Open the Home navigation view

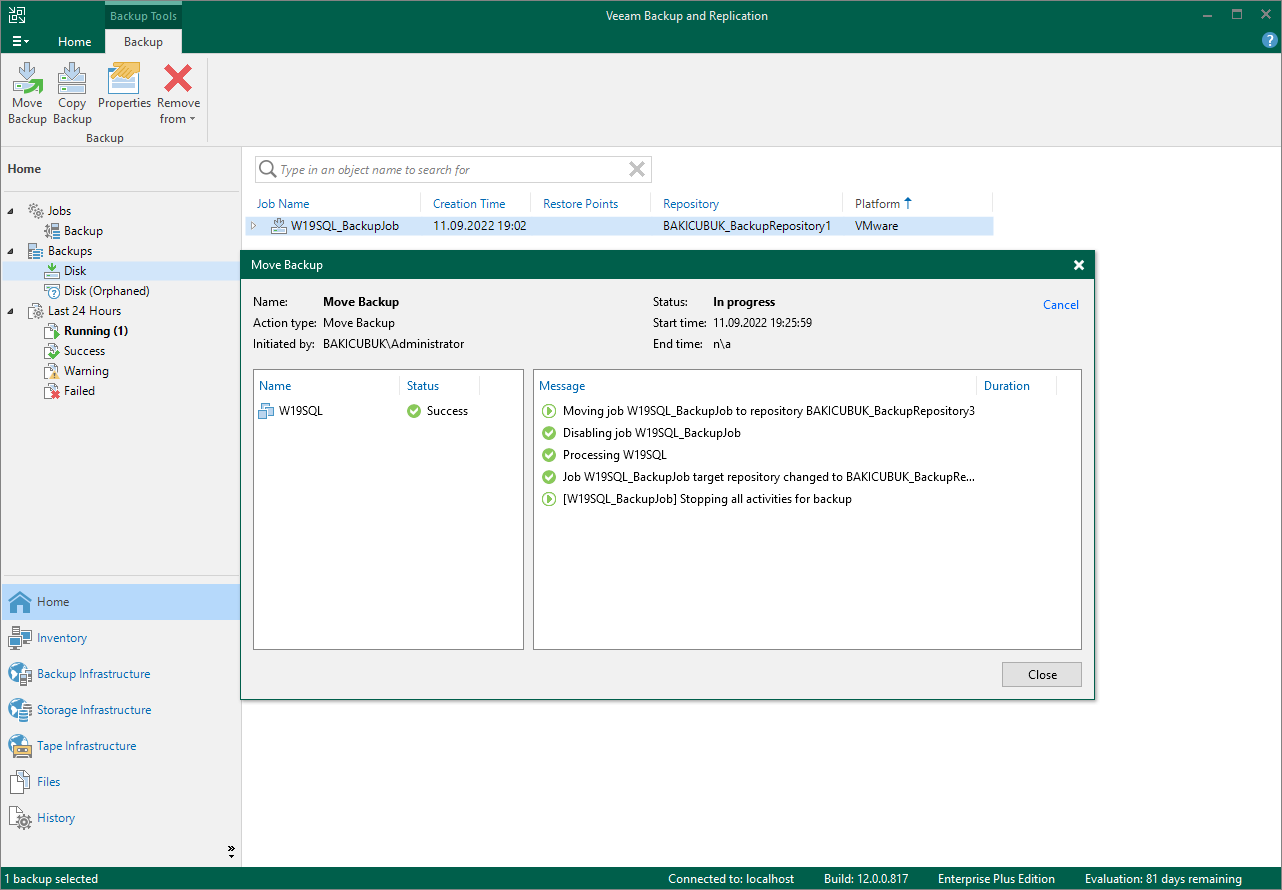tap(120, 602)
